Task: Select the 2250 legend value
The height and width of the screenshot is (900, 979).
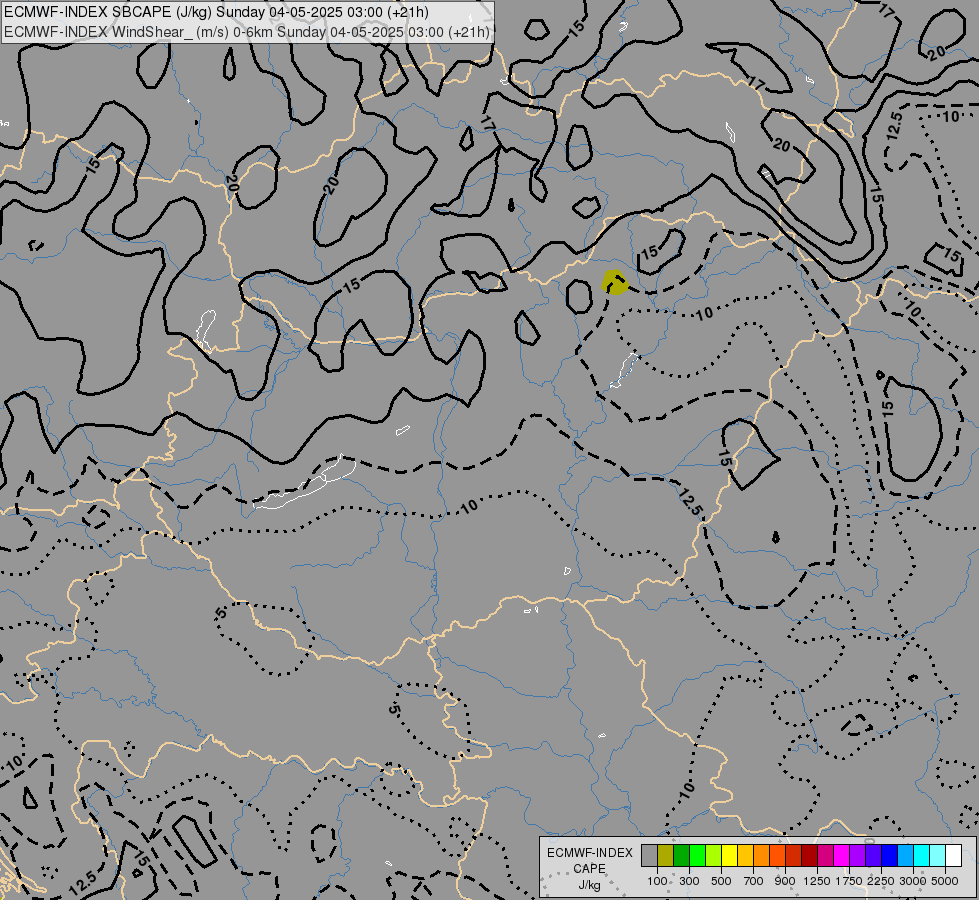Action: [x=881, y=881]
